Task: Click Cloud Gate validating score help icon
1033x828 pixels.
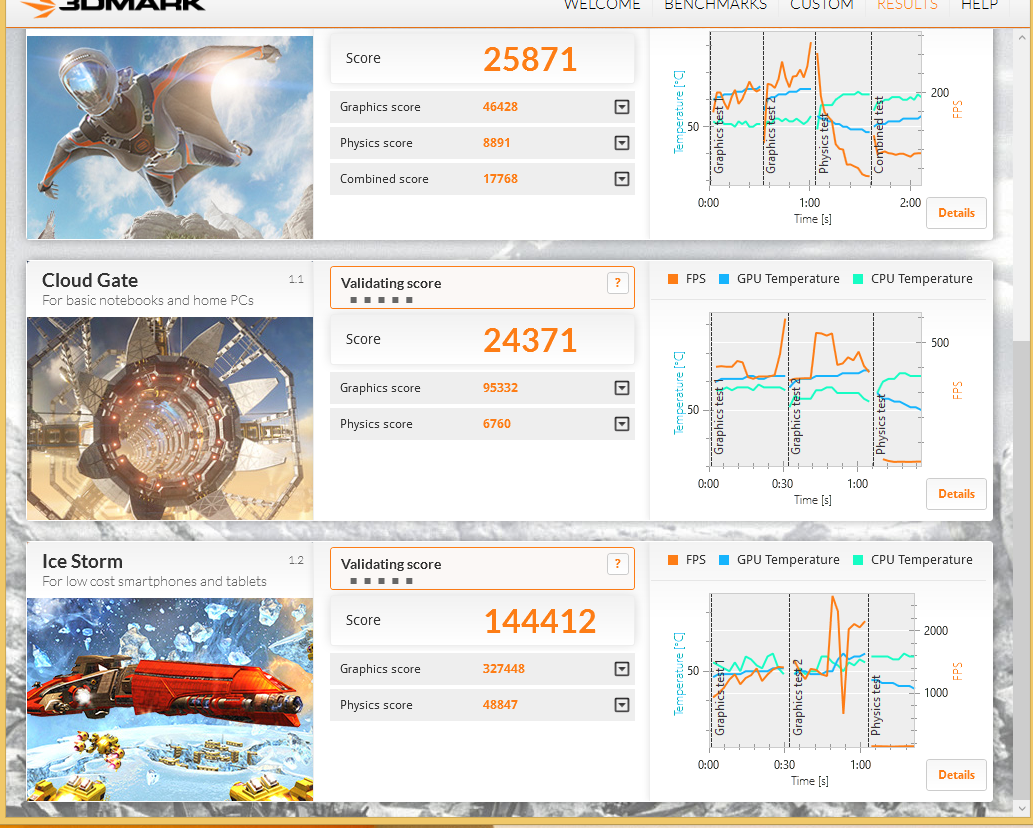Action: pos(617,283)
